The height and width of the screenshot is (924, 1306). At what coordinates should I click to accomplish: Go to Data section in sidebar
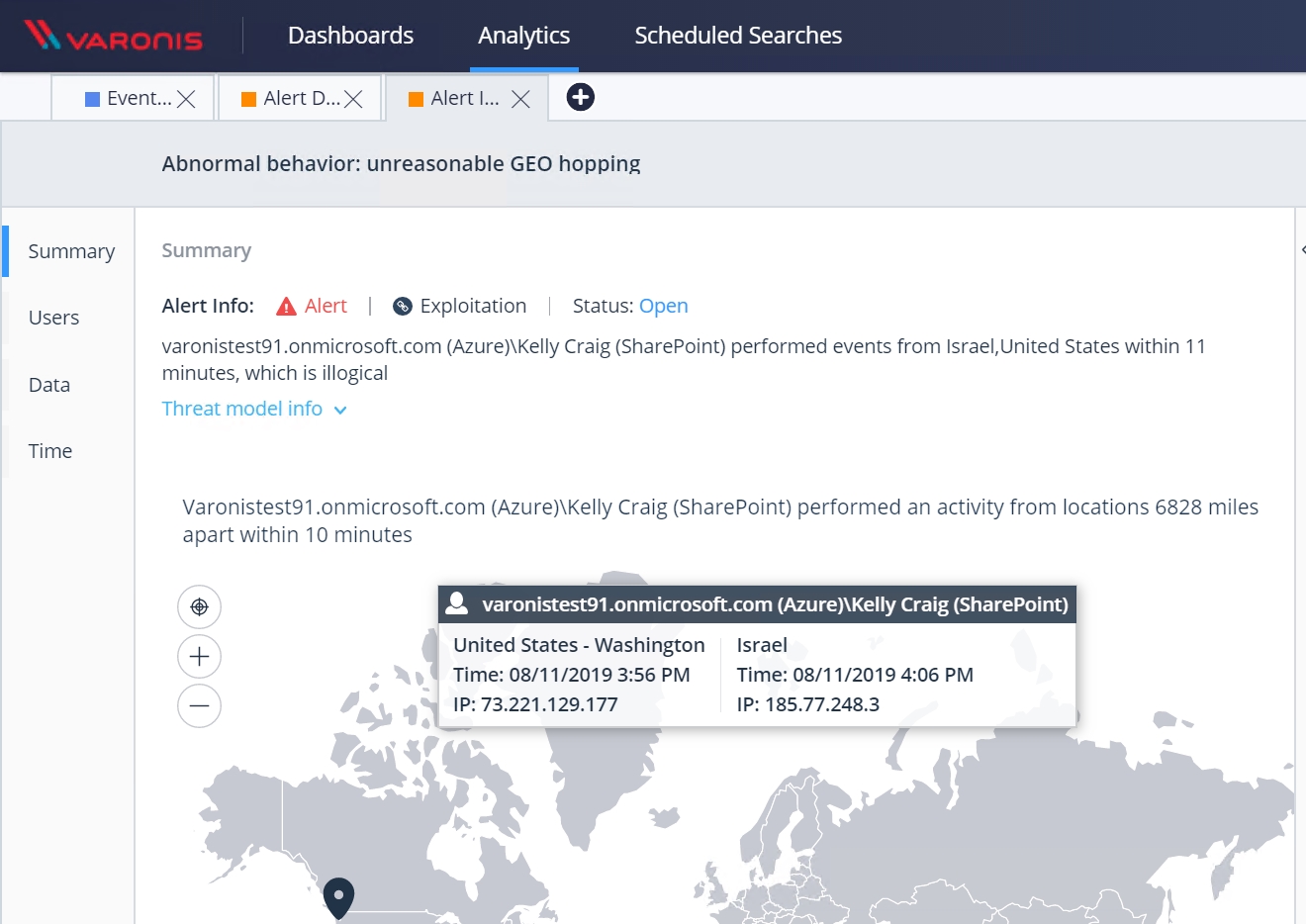49,385
